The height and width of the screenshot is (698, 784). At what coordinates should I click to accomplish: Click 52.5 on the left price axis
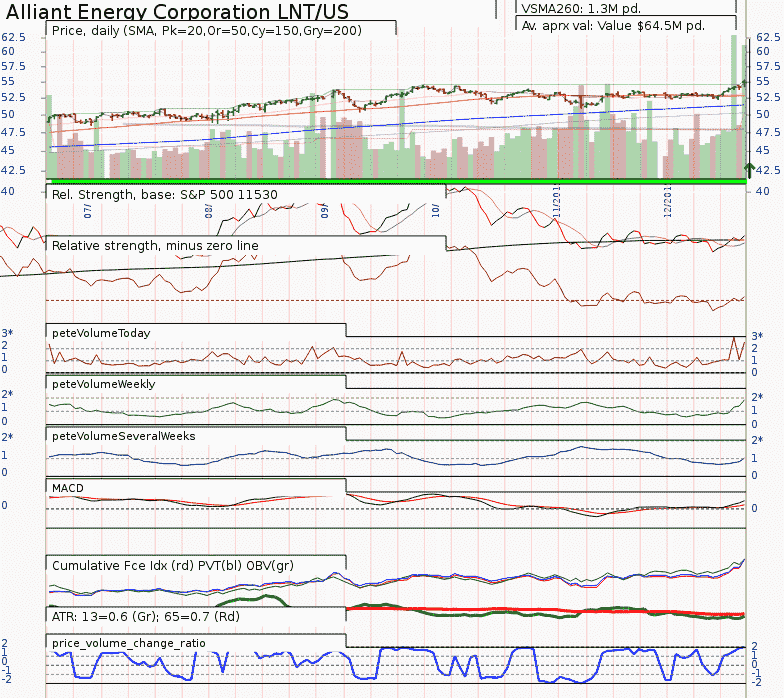click(14, 97)
